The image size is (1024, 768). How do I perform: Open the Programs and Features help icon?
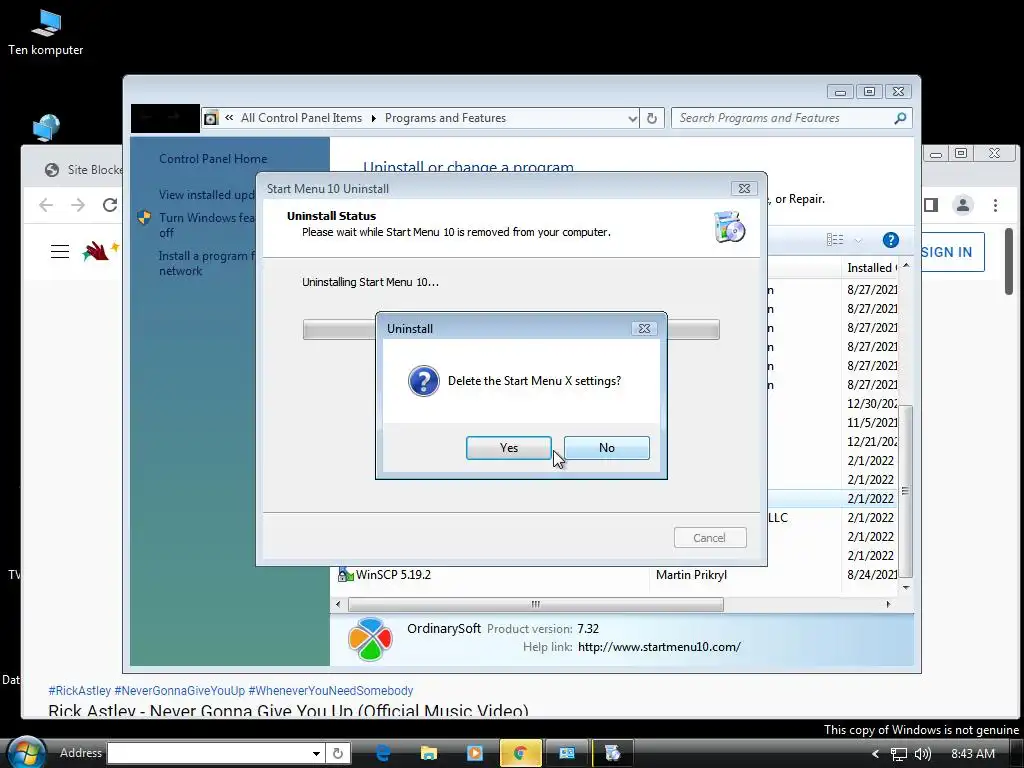pyautogui.click(x=890, y=240)
